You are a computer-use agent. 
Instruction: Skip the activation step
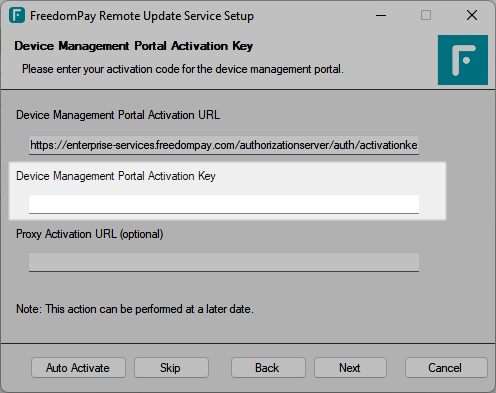[x=171, y=368]
